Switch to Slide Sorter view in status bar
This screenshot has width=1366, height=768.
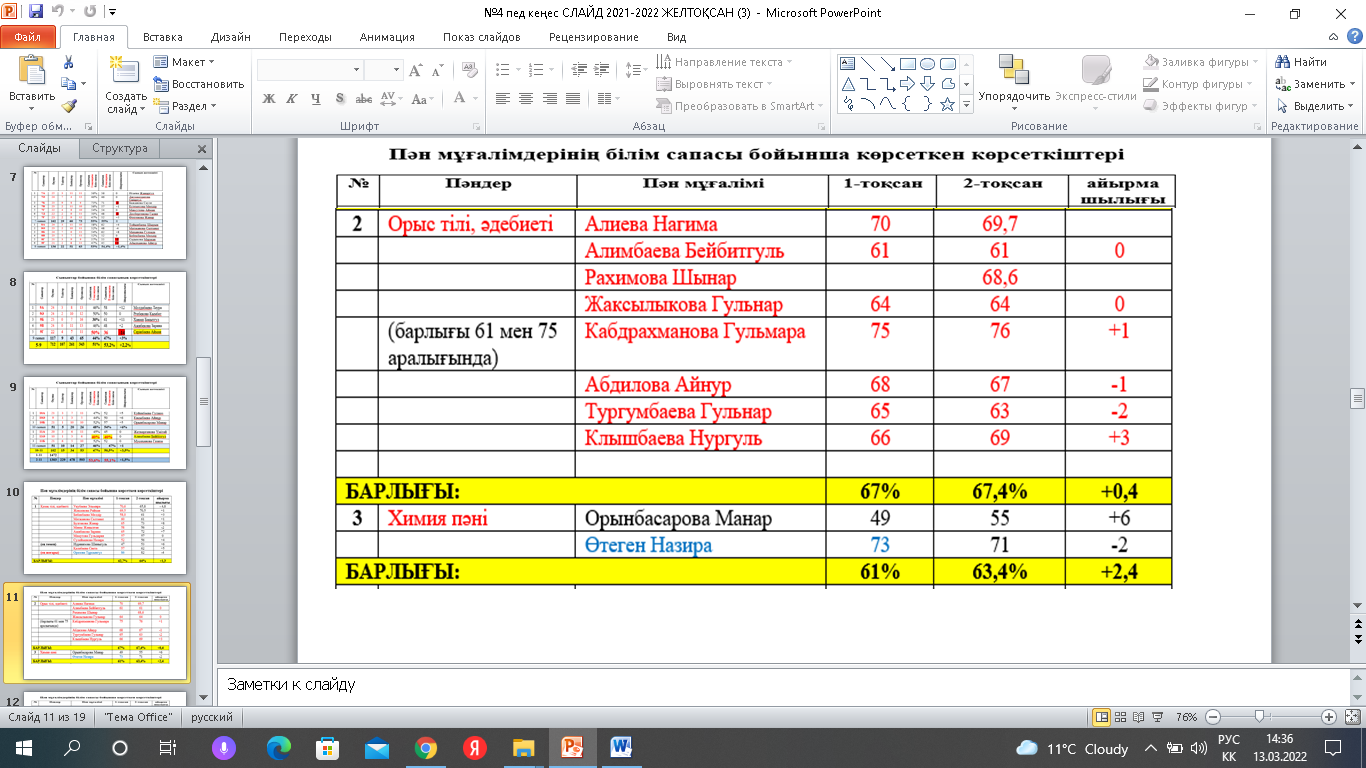click(x=1122, y=717)
